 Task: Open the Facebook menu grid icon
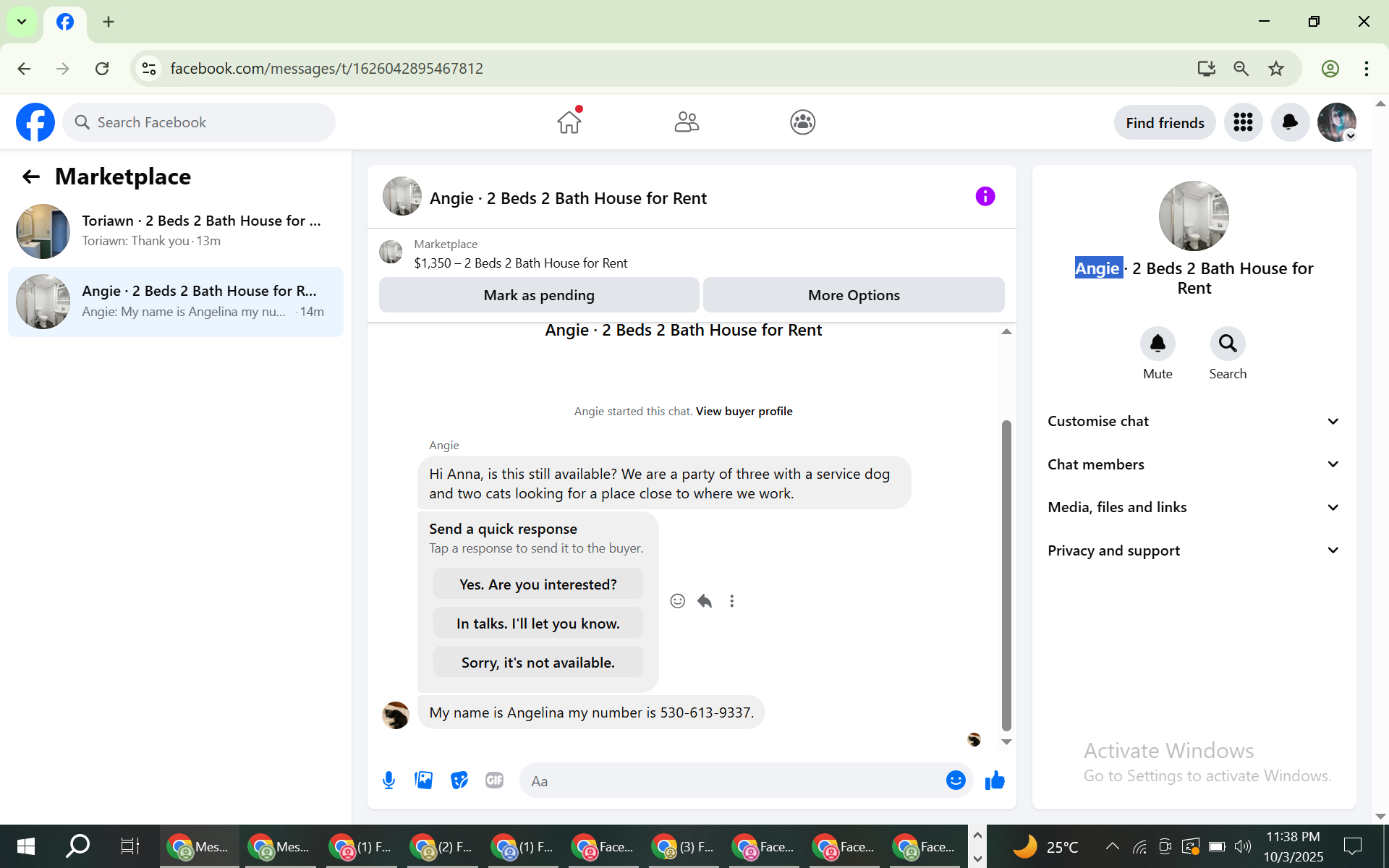tap(1243, 122)
